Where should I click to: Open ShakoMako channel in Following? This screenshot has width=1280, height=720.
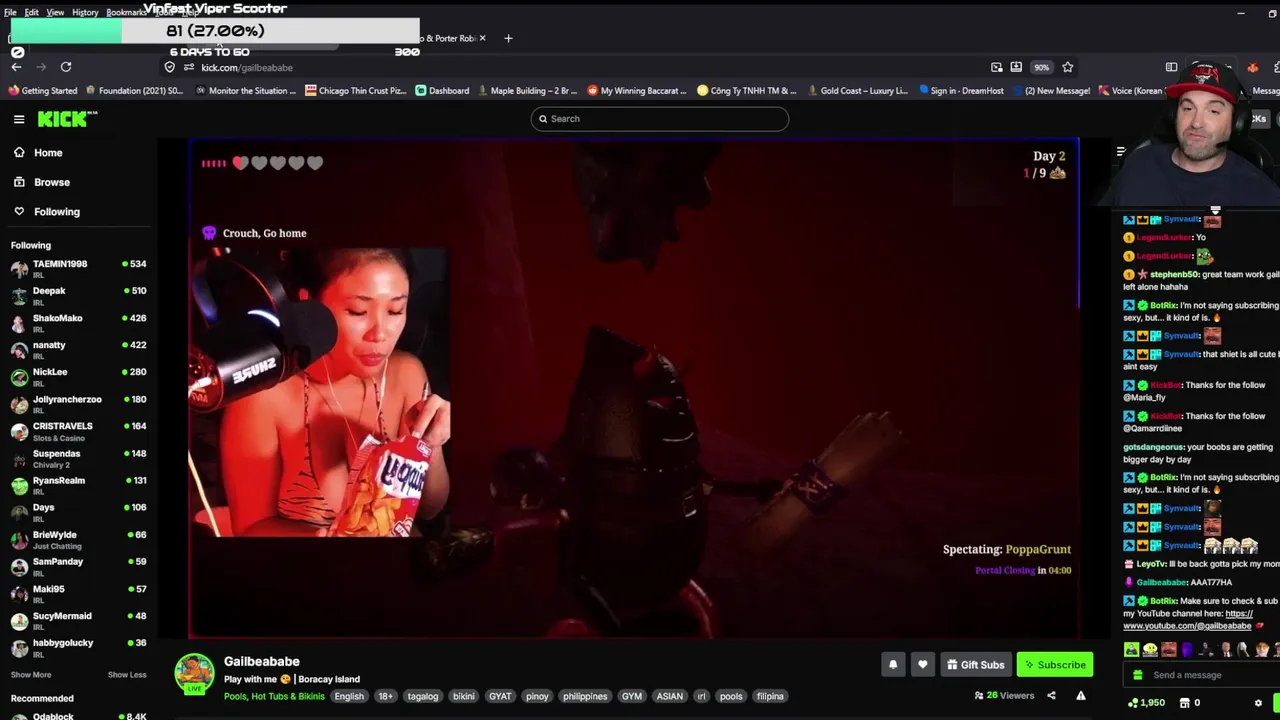click(78, 322)
